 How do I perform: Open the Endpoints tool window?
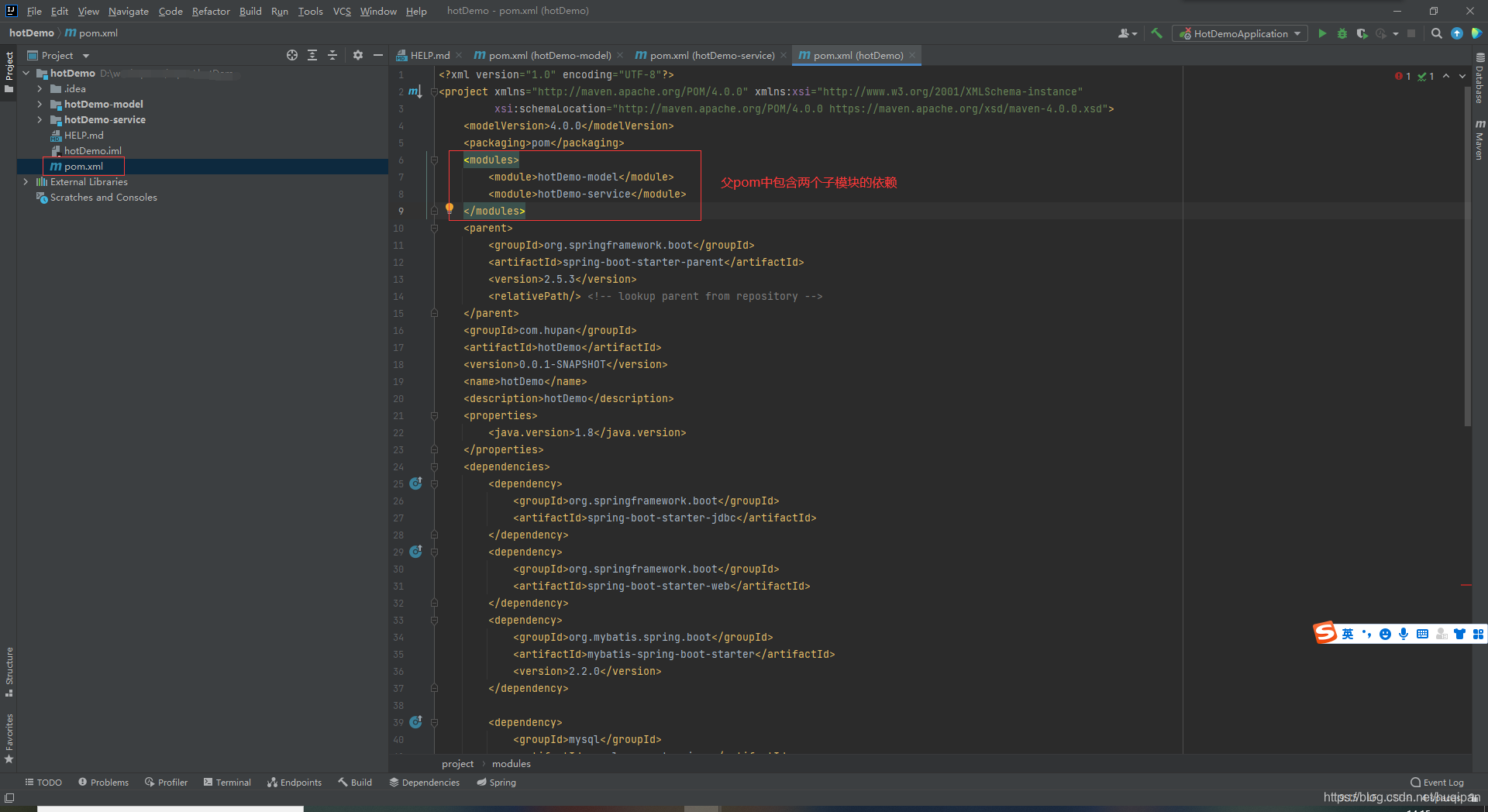[294, 783]
